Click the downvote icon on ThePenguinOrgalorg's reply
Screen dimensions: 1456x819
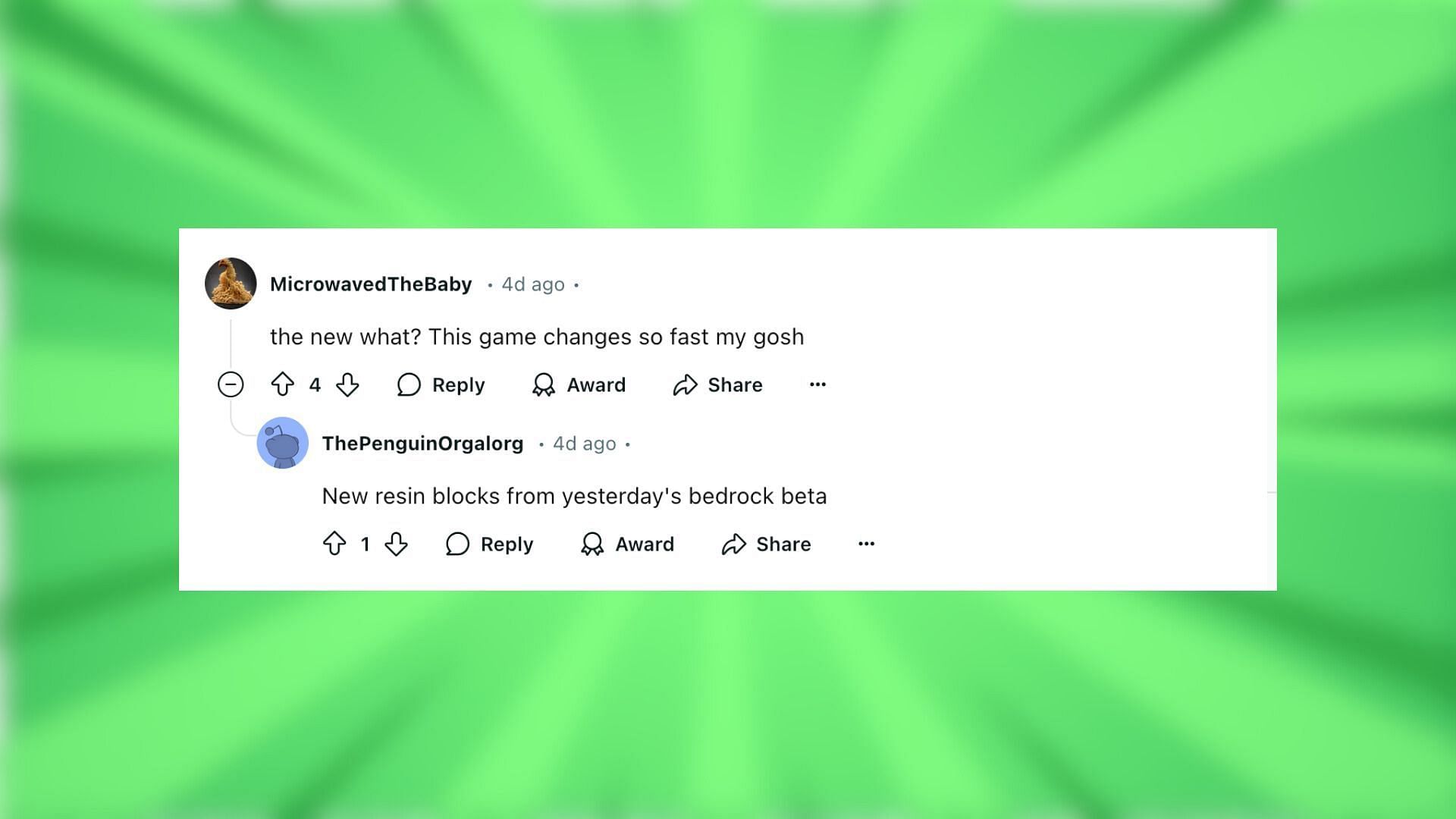tap(395, 543)
